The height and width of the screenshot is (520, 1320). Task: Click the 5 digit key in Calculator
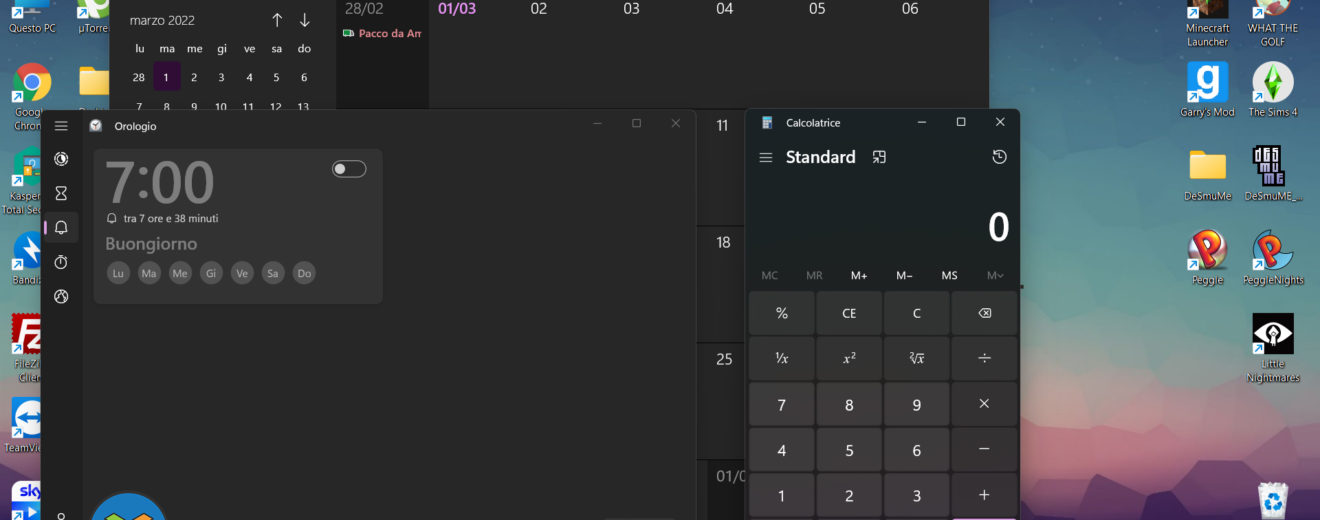(849, 450)
